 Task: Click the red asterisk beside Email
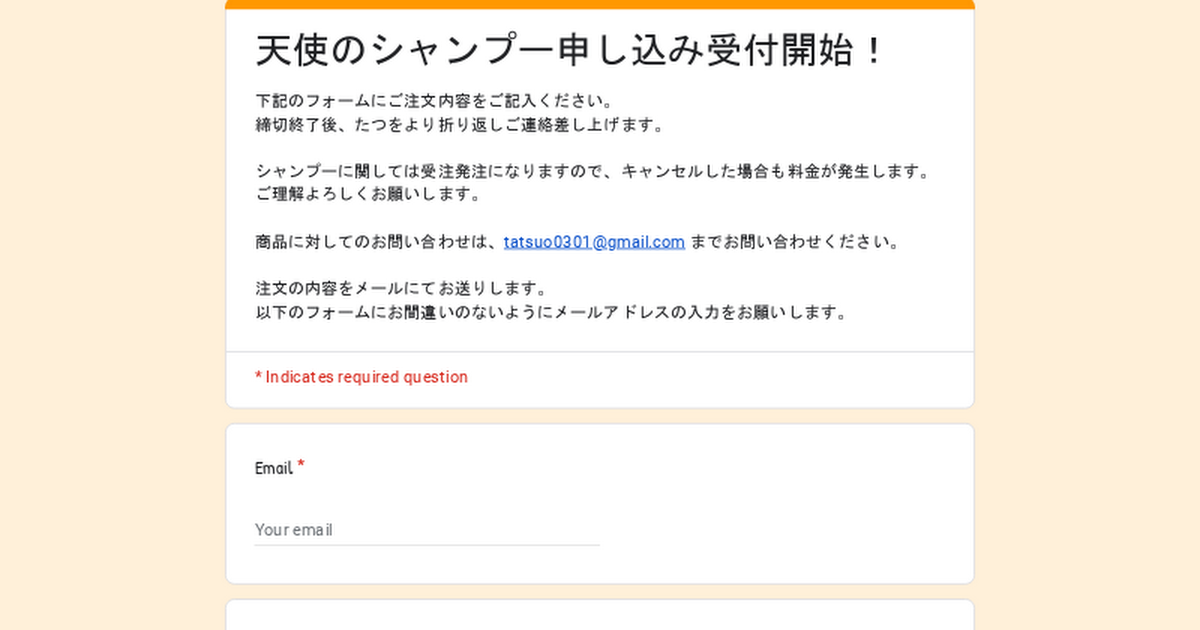301,465
